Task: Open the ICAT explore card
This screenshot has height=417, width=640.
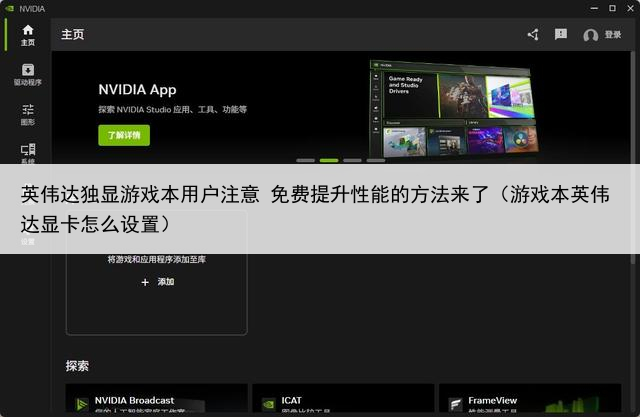Action: [343, 401]
